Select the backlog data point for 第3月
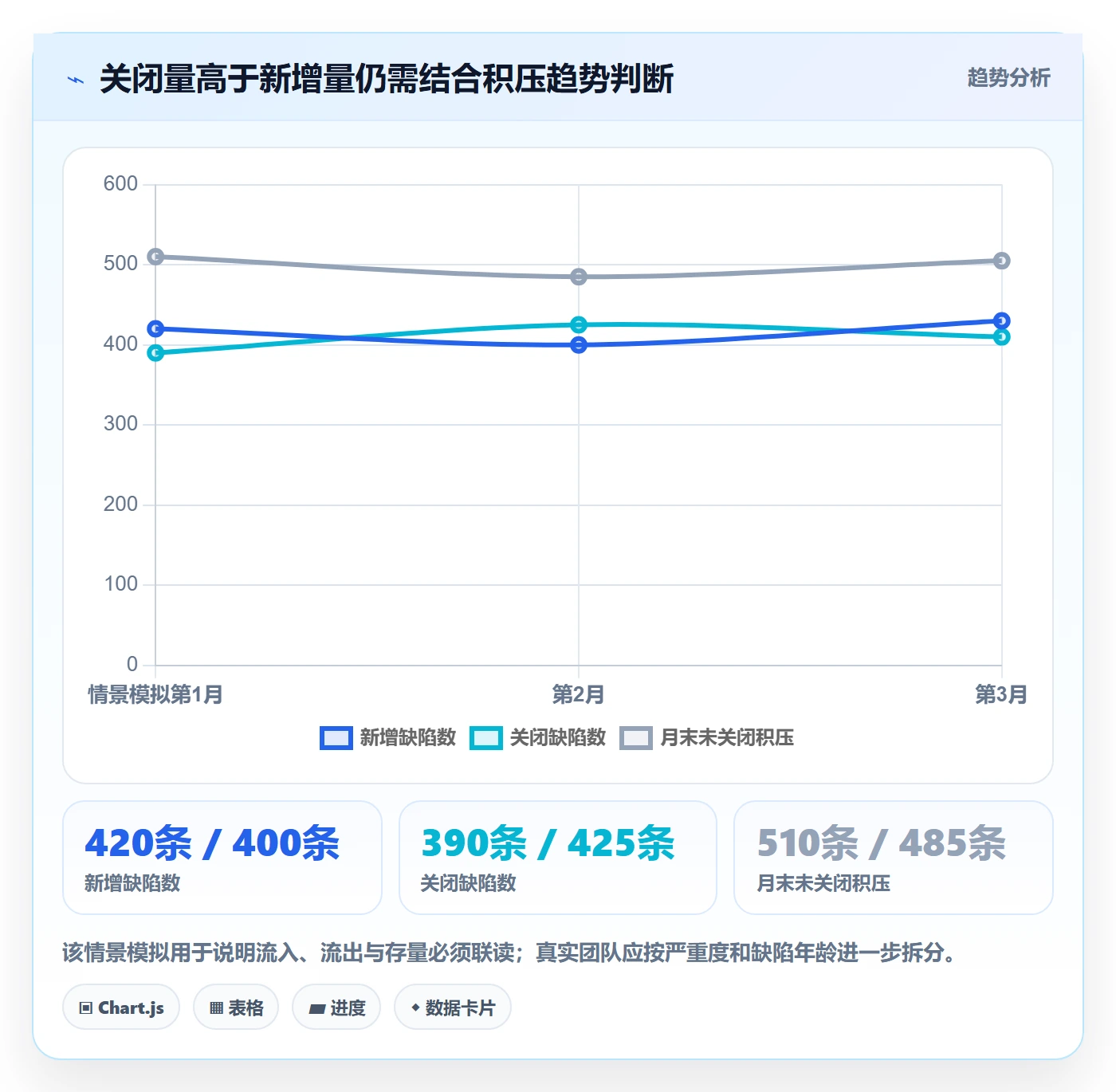This screenshot has width=1116, height=1092. pos(1002,261)
